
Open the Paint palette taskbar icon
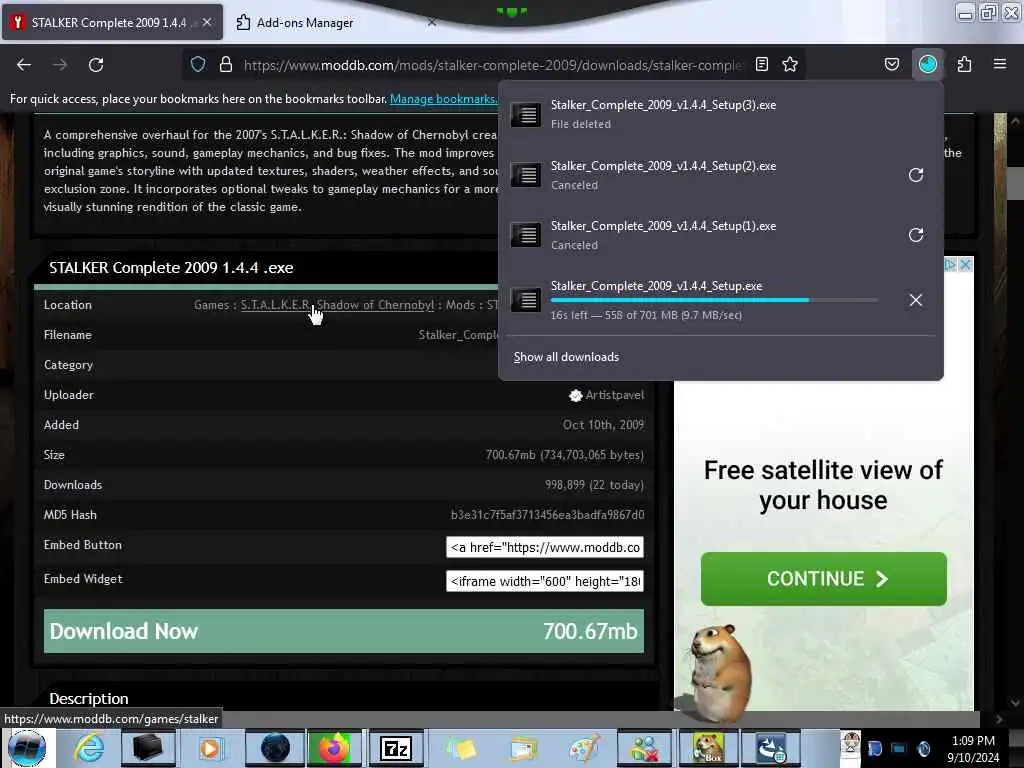(x=583, y=748)
